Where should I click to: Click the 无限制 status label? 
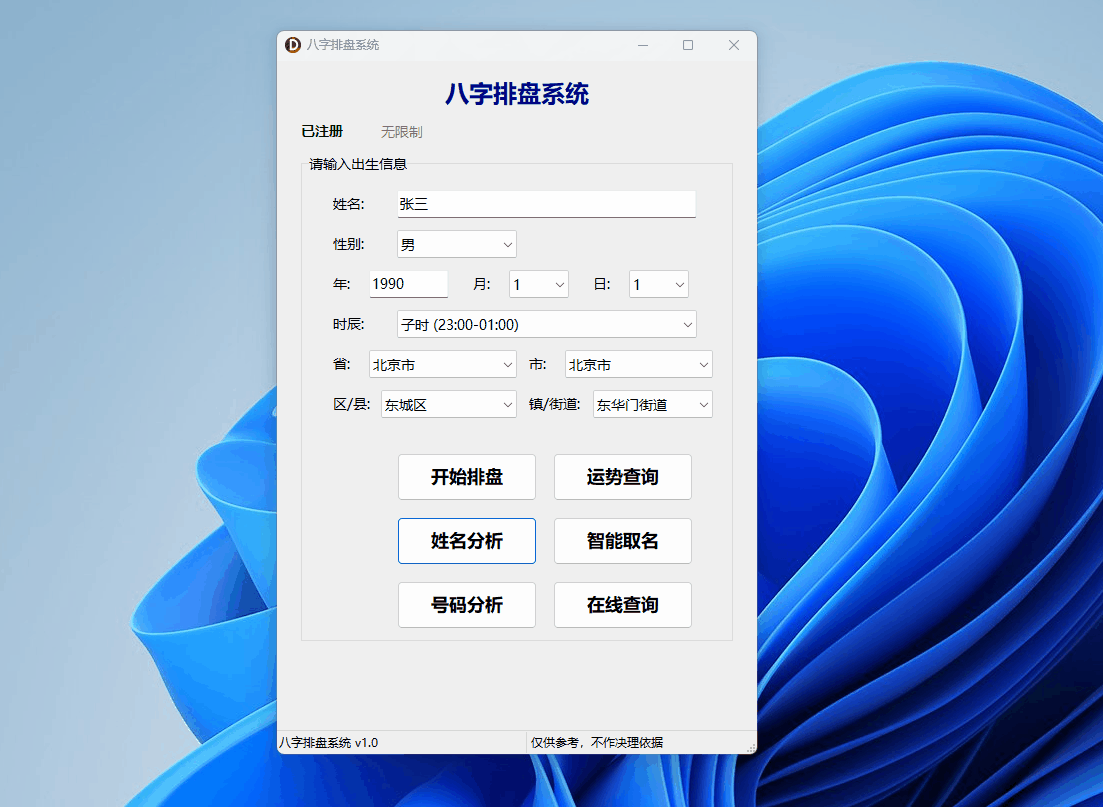click(400, 131)
